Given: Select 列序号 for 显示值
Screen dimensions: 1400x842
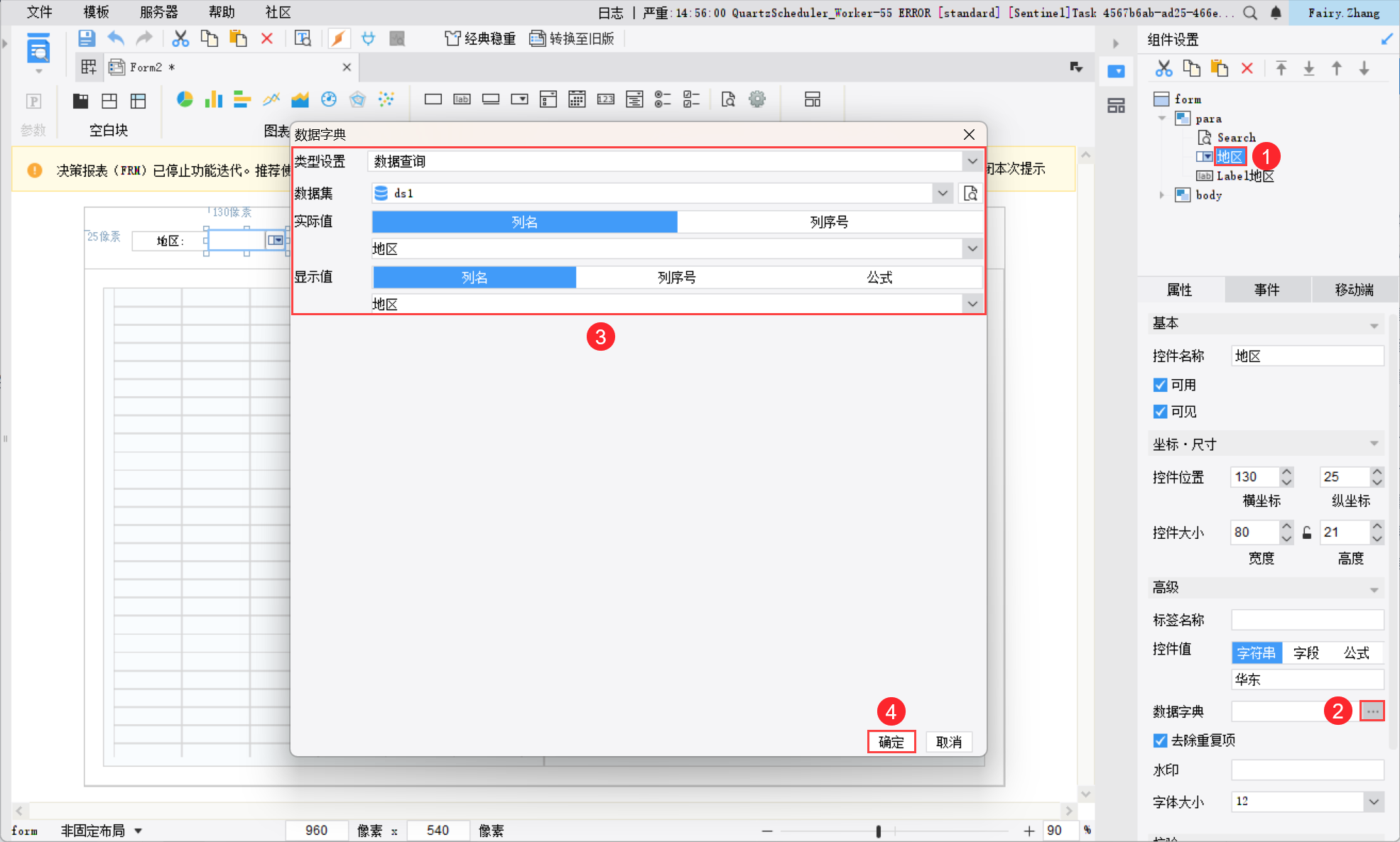Looking at the screenshot, I should (x=677, y=278).
